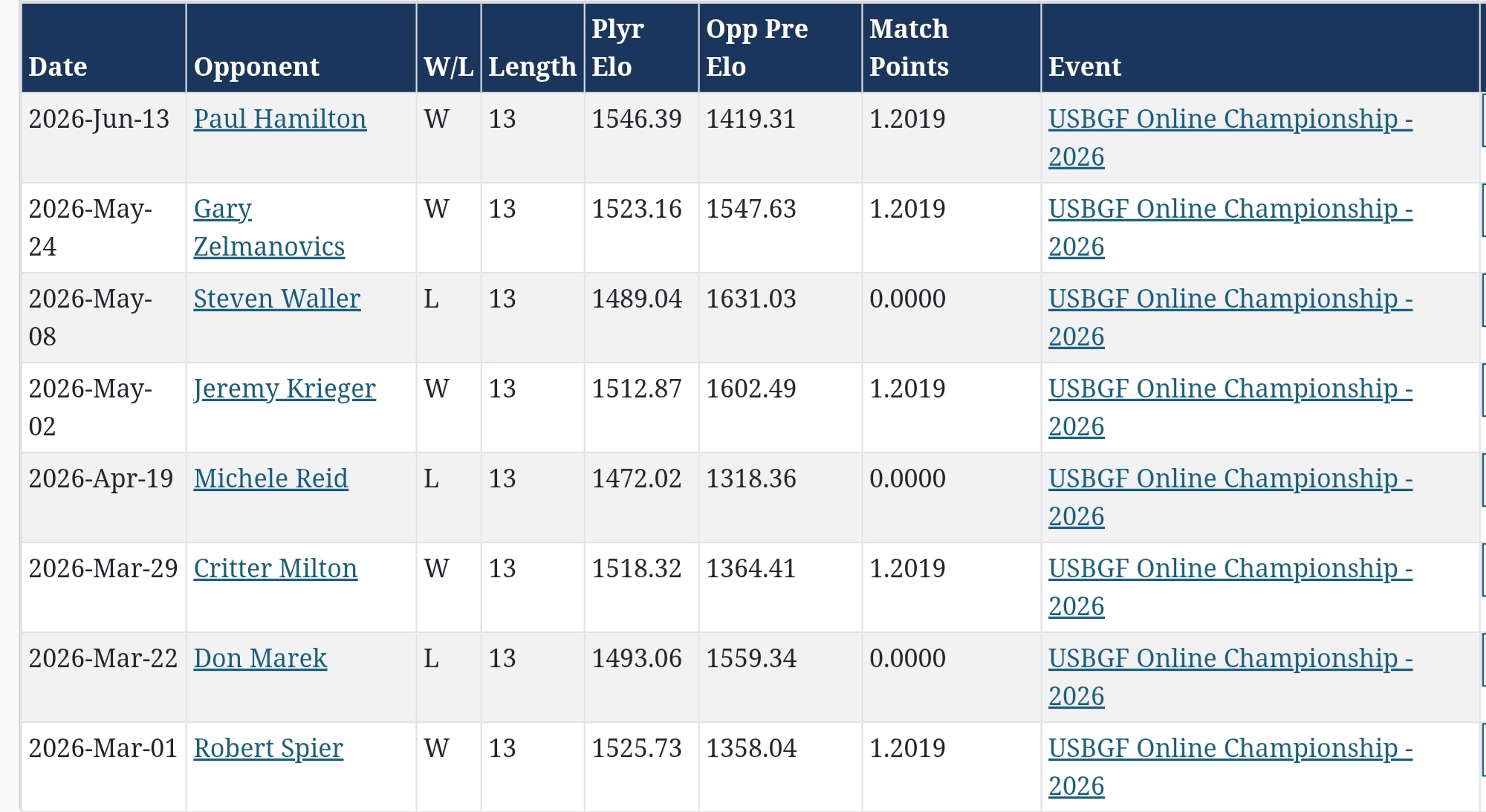This screenshot has width=1486, height=812.
Task: Open event link in Steven Waller row
Action: tap(1230, 317)
